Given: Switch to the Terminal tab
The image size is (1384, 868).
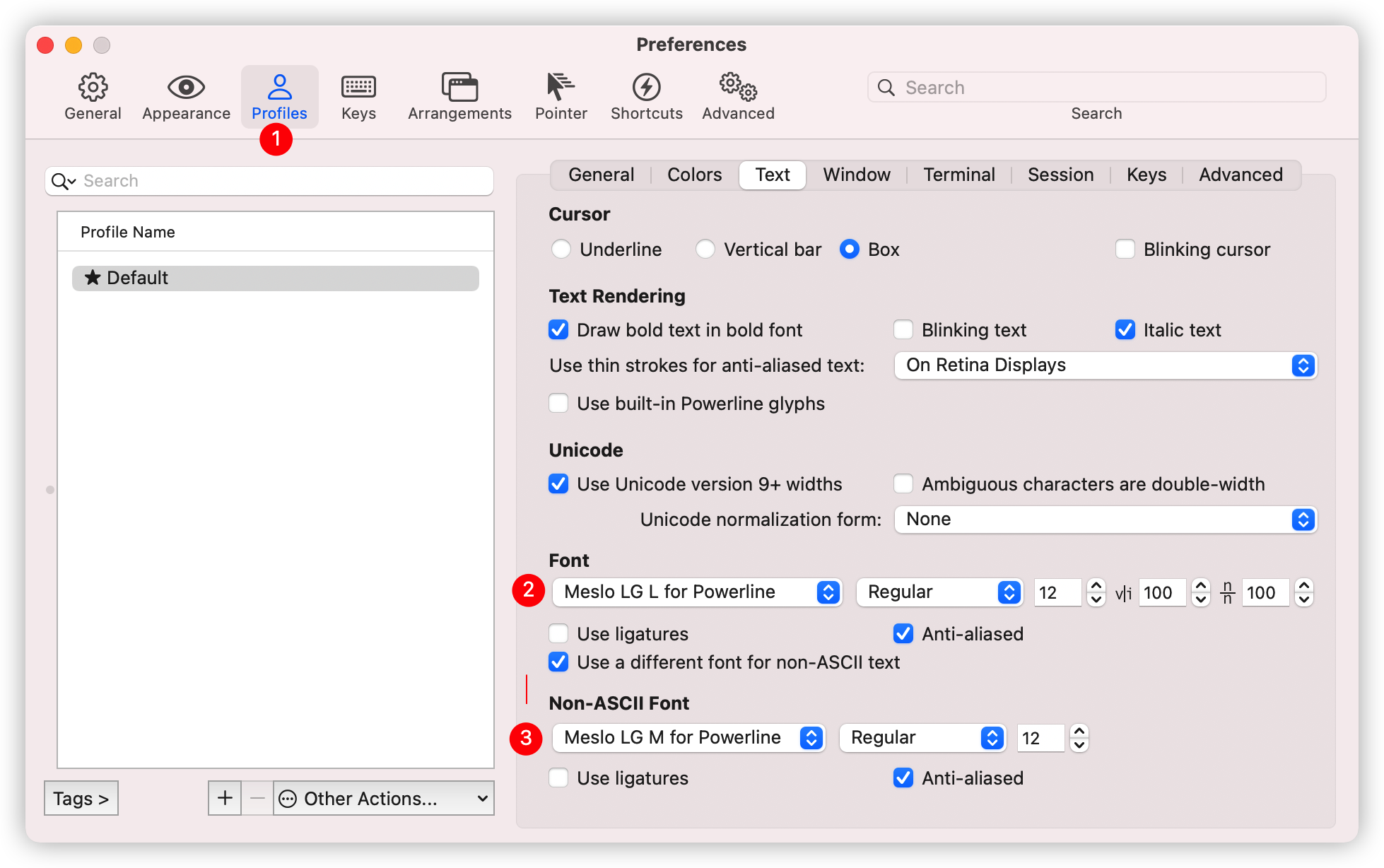Looking at the screenshot, I should (x=958, y=175).
